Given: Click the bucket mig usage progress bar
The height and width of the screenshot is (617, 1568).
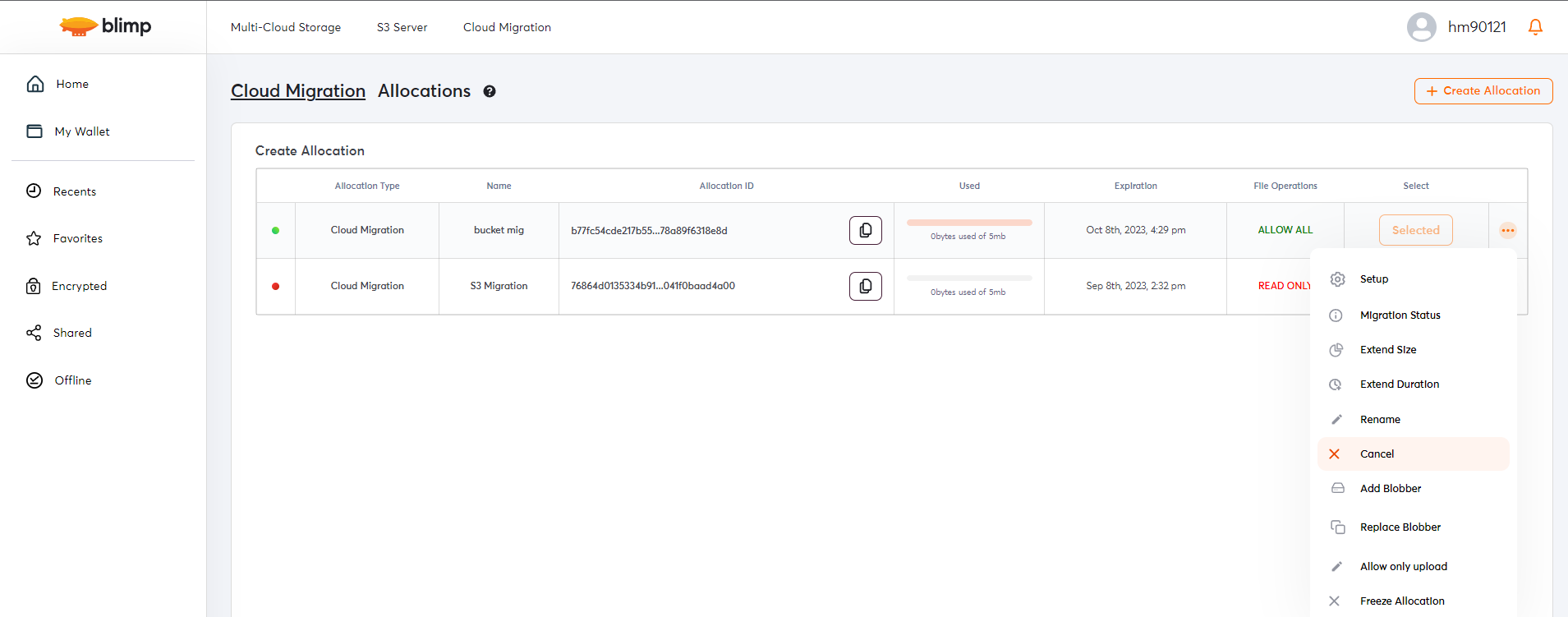Looking at the screenshot, I should coord(968,223).
